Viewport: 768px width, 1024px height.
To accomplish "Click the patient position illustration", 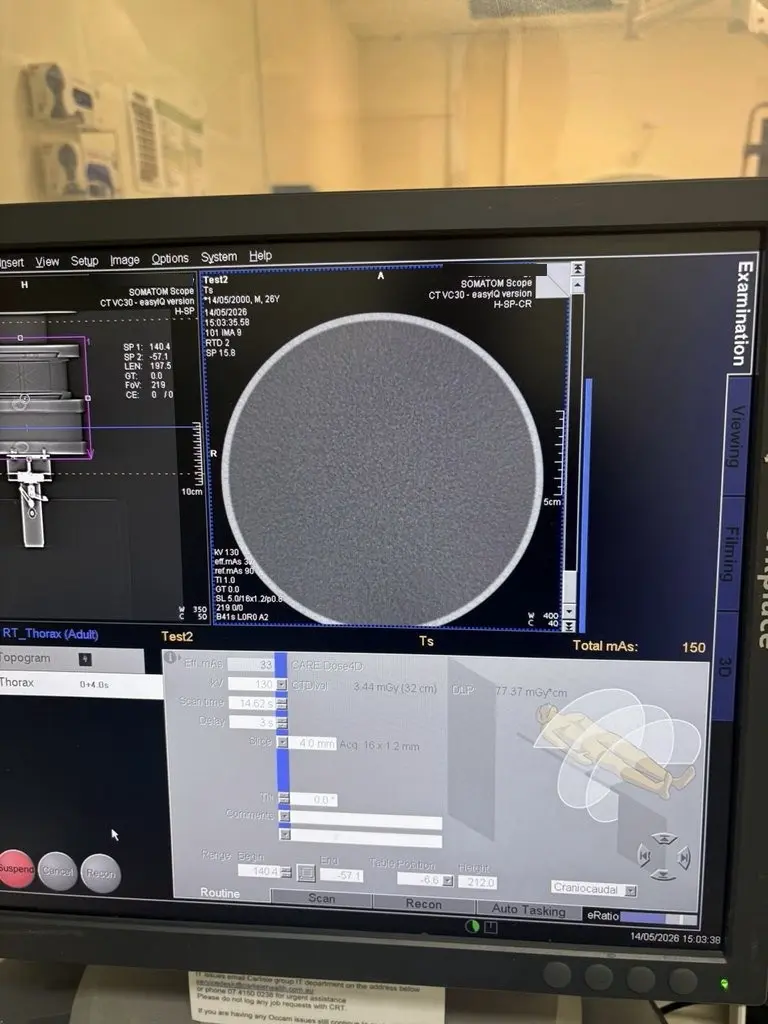I will coord(616,754).
